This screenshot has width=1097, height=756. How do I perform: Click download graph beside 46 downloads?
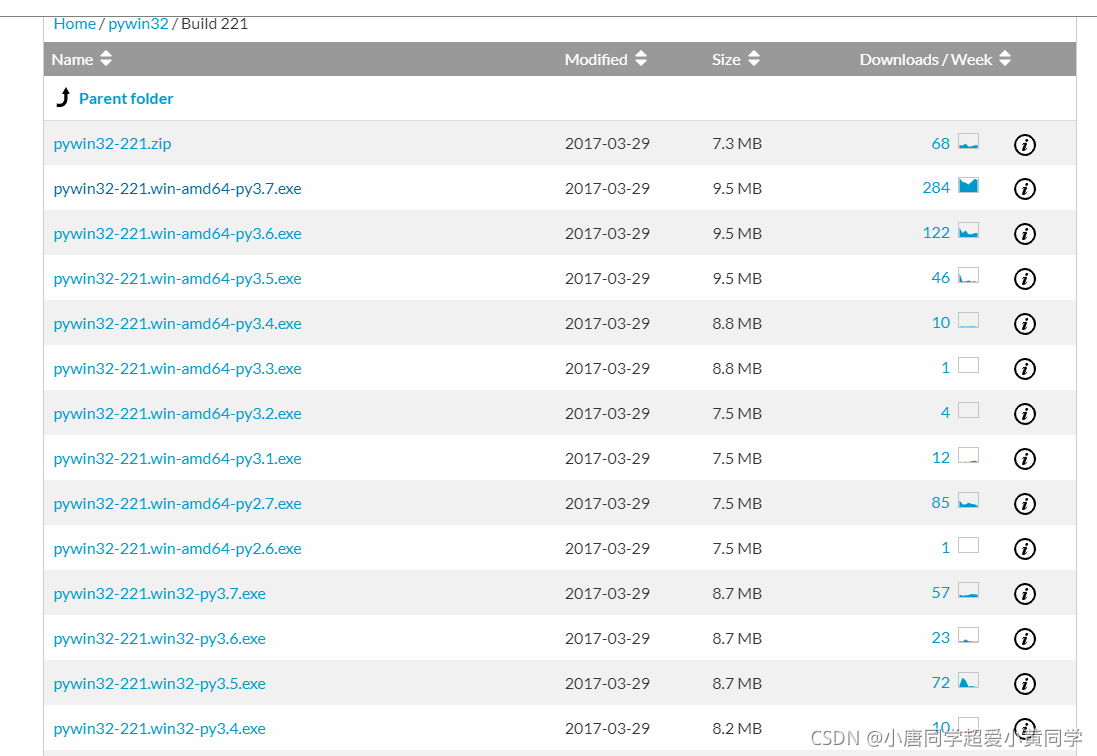[968, 276]
